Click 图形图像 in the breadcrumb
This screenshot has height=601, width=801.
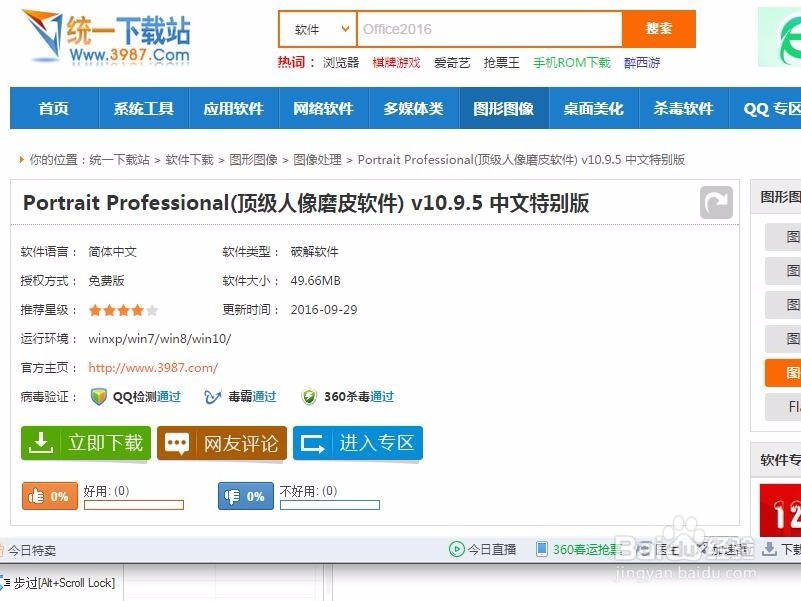pyautogui.click(x=253, y=160)
